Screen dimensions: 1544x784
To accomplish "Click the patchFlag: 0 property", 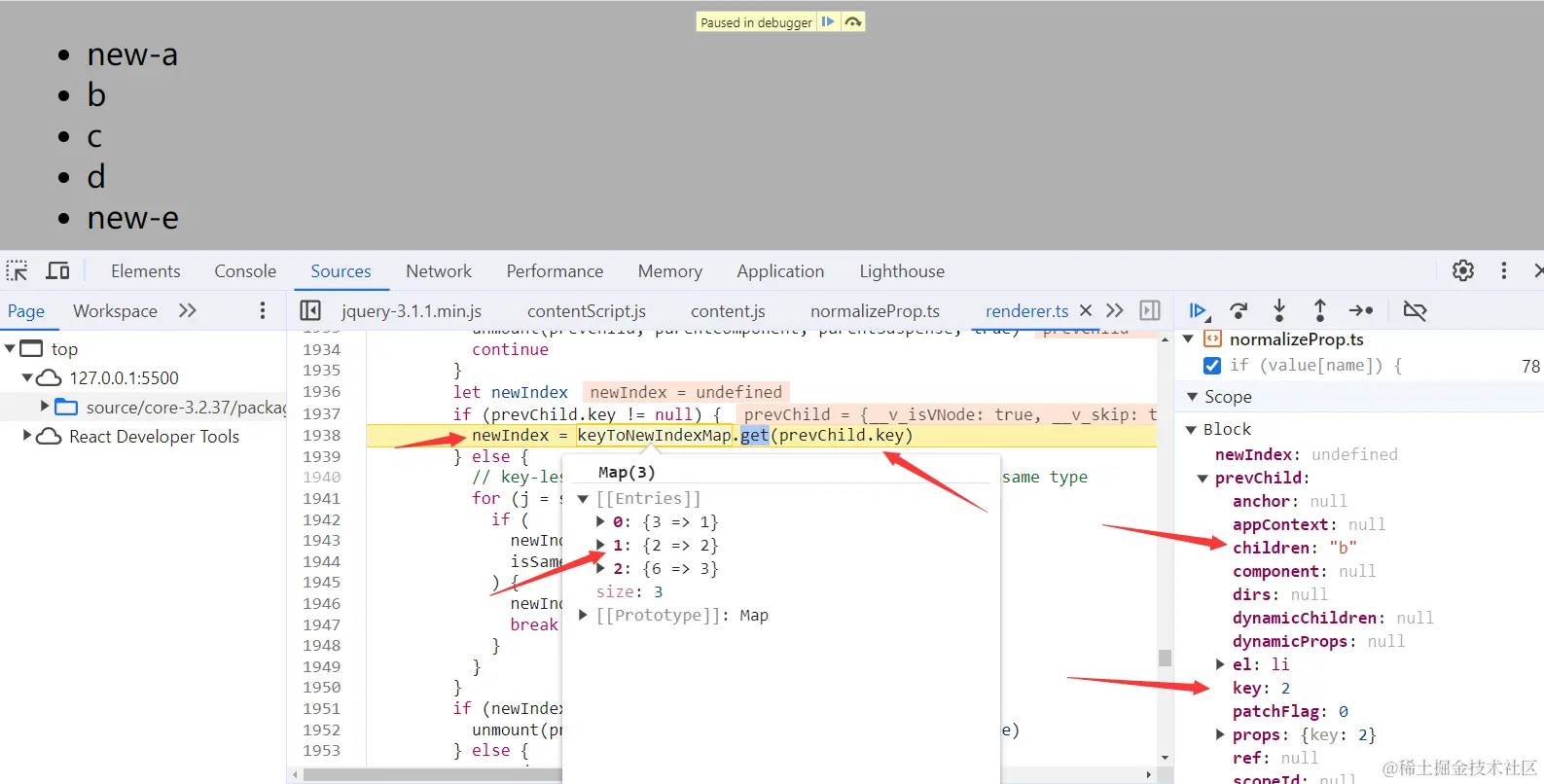I will (1290, 711).
